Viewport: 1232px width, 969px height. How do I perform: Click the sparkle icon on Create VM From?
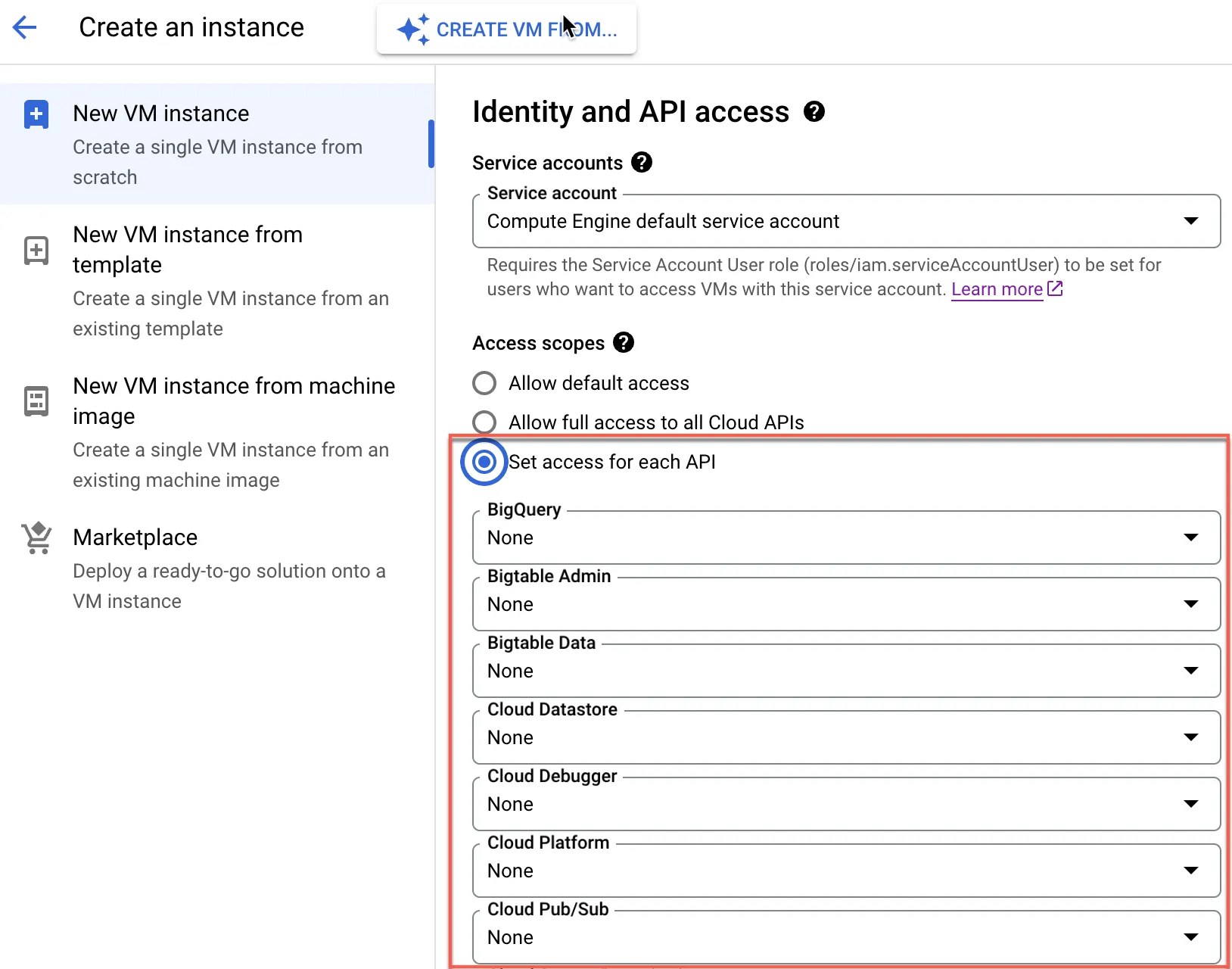[413, 30]
